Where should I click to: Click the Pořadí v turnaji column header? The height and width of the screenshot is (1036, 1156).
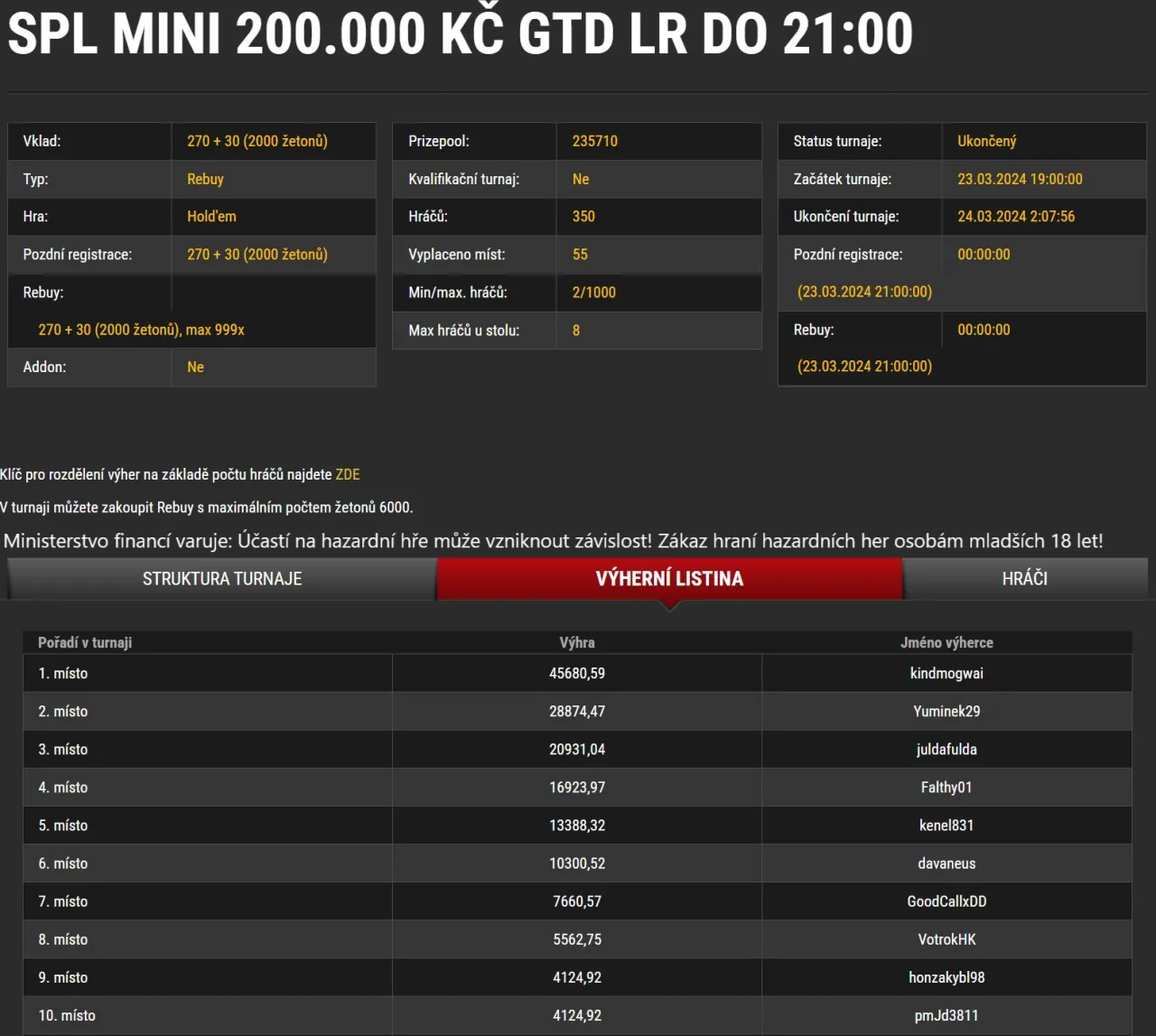pyautogui.click(x=85, y=642)
